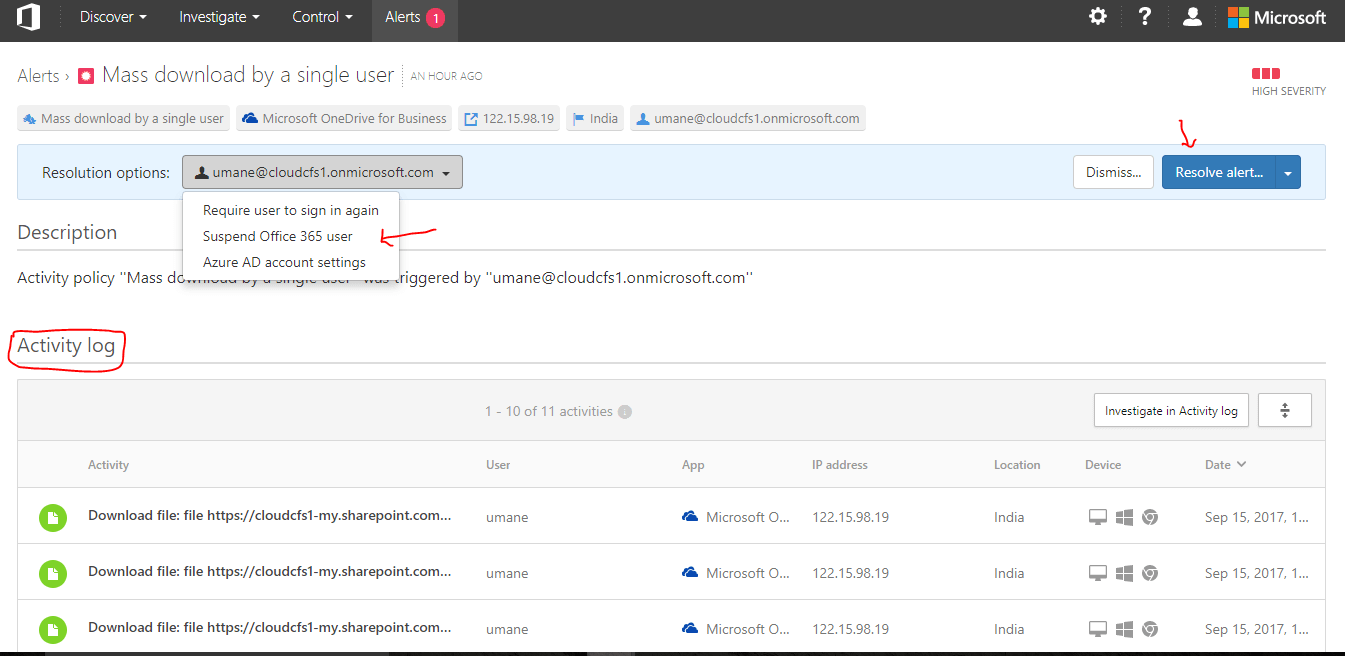Click third row's OneDrive cloud icon

point(690,629)
